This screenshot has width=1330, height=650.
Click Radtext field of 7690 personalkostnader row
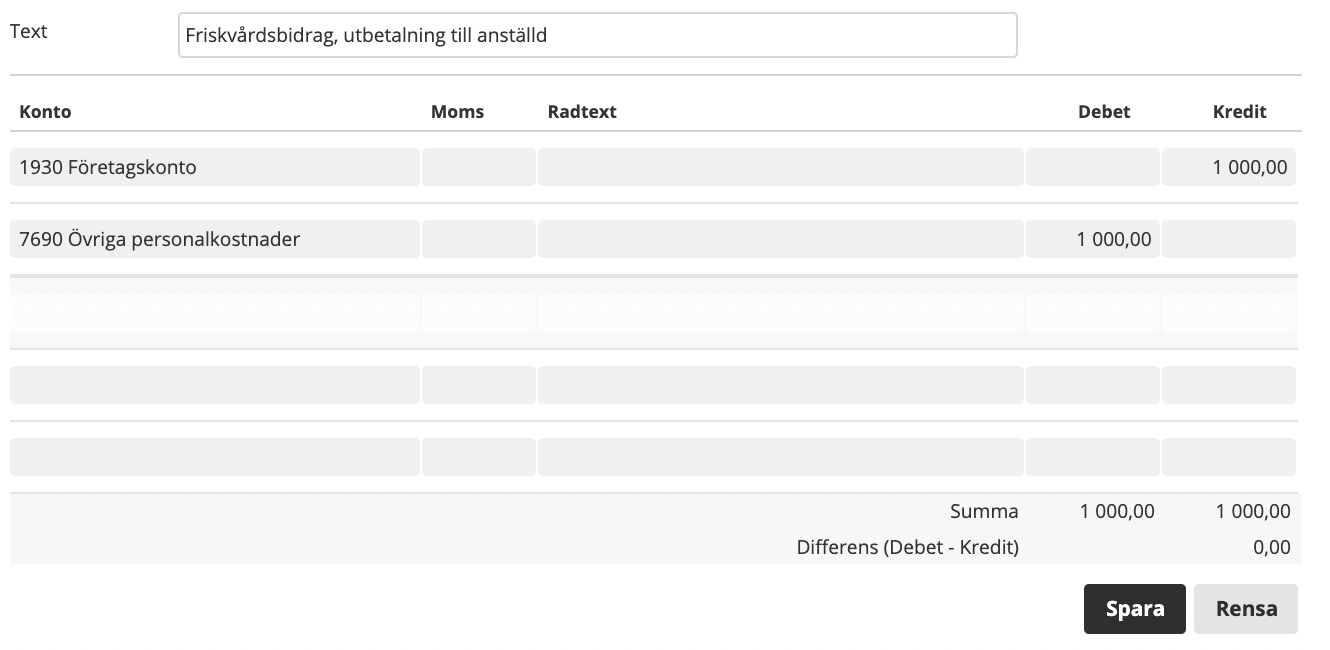[x=780, y=239]
